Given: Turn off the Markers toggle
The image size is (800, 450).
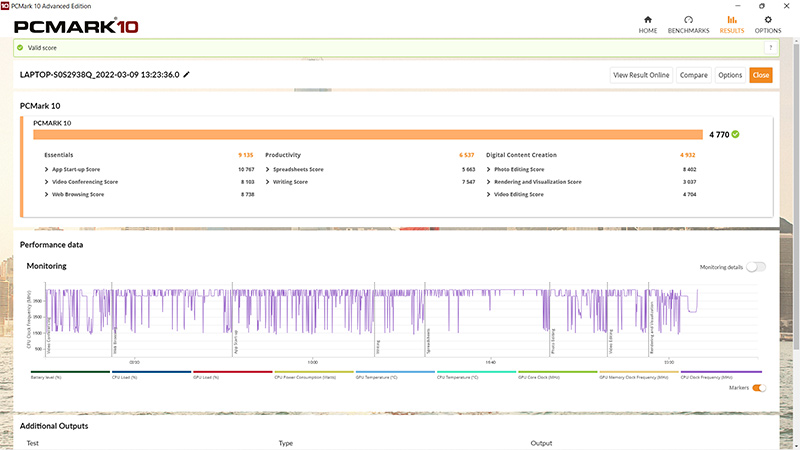Looking at the screenshot, I should point(759,388).
